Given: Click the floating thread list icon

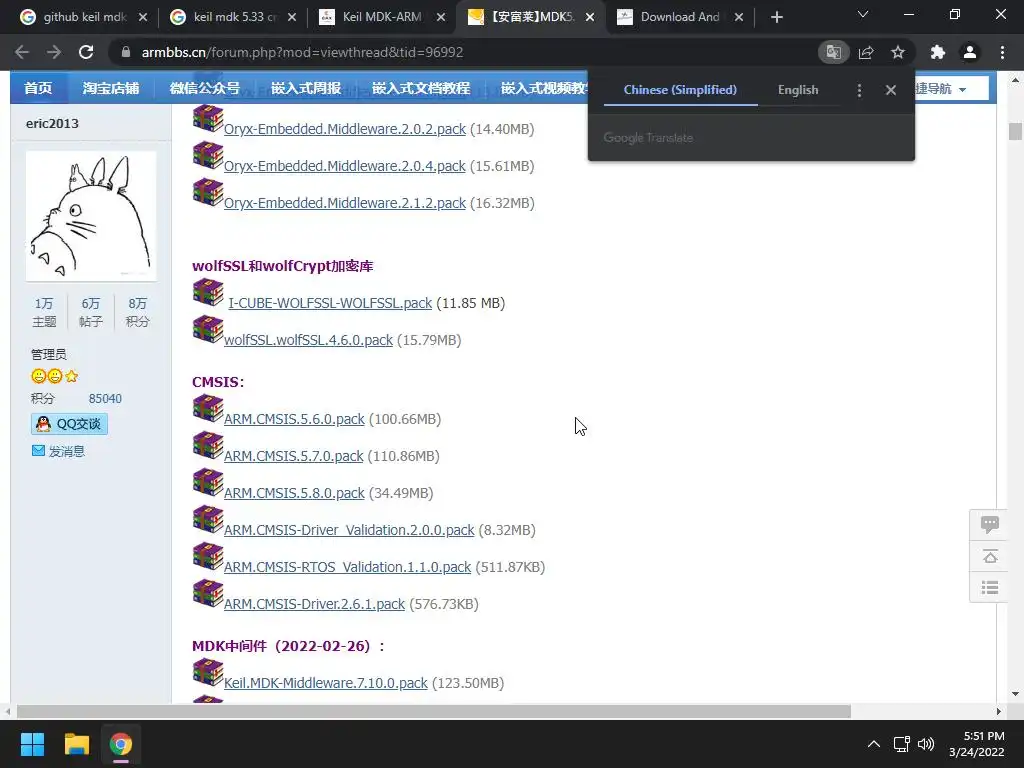Looking at the screenshot, I should coord(989,588).
